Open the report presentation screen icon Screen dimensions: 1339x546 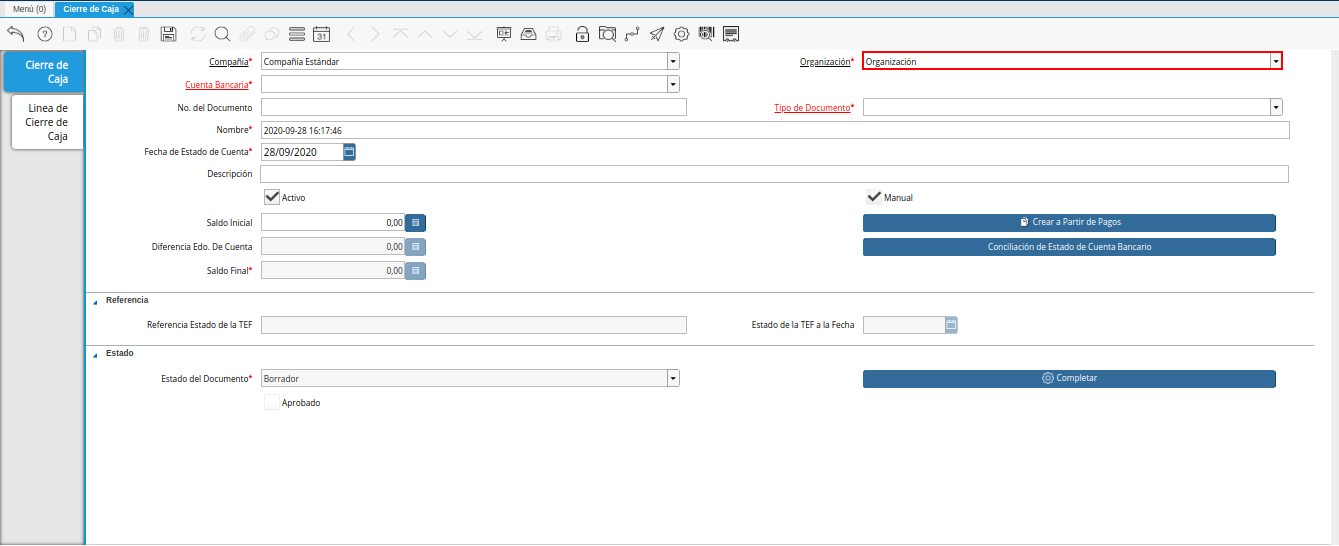504,34
